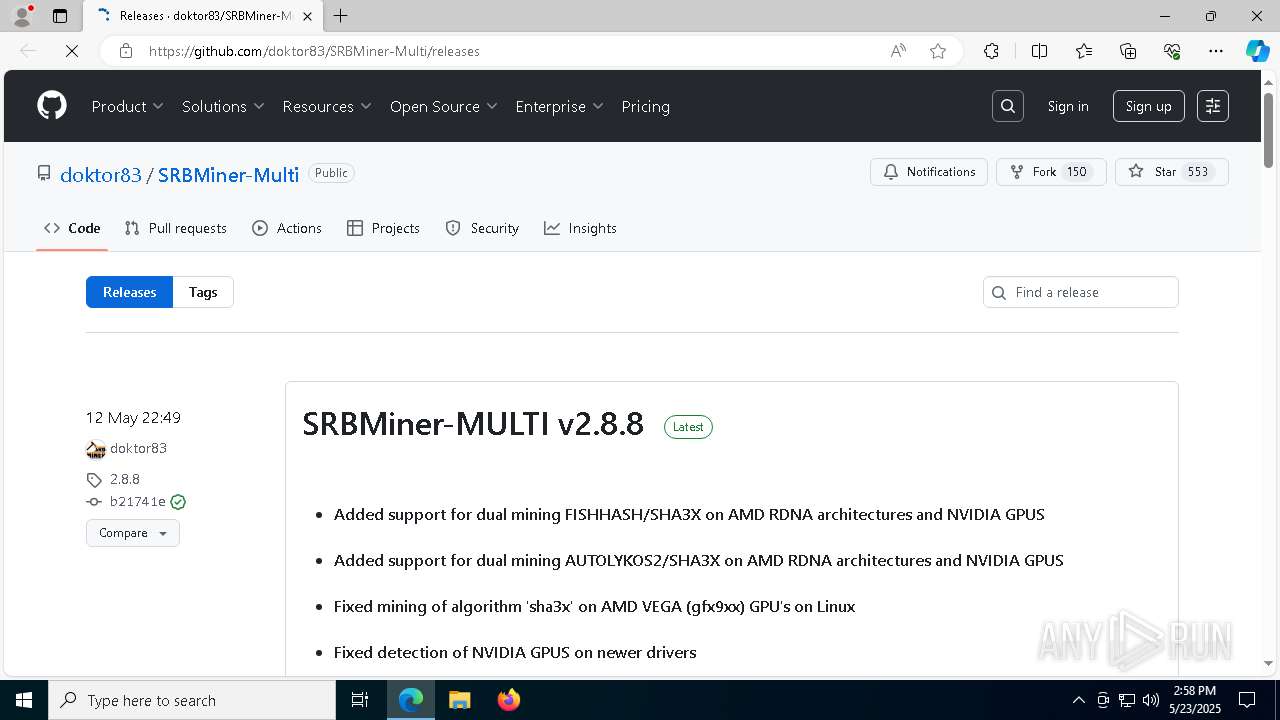Open a new browser tab
This screenshot has height=720, width=1280.
(341, 16)
